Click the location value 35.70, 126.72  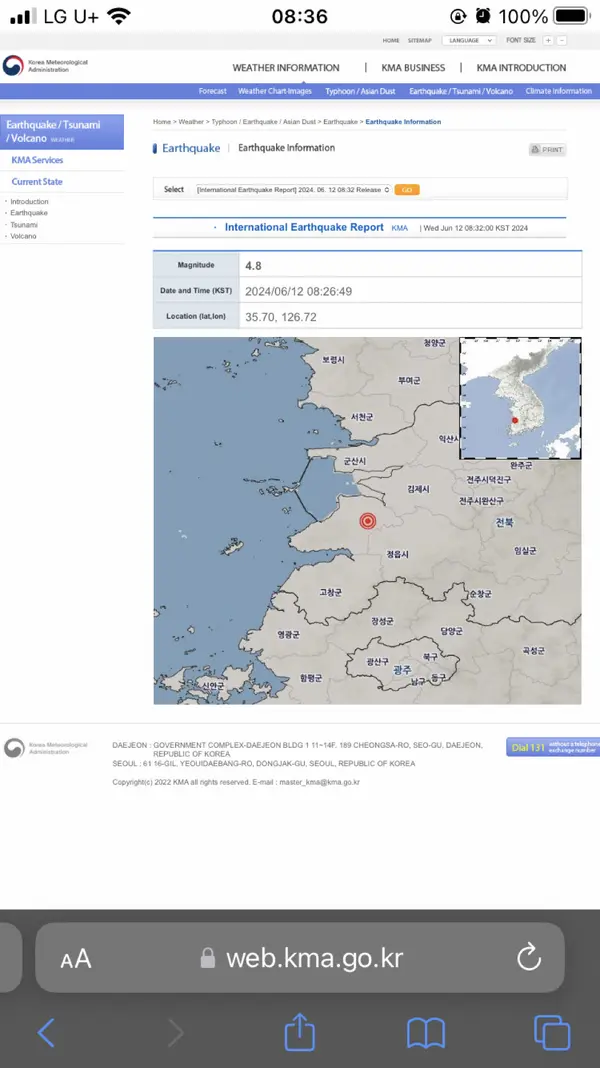tap(281, 317)
